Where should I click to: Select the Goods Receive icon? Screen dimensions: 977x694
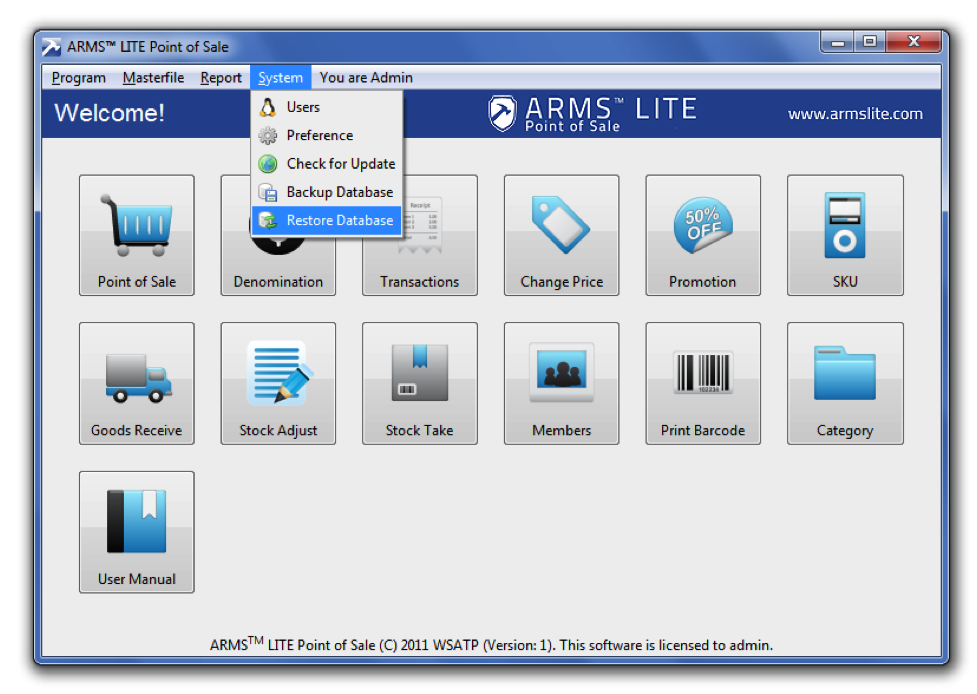point(136,383)
